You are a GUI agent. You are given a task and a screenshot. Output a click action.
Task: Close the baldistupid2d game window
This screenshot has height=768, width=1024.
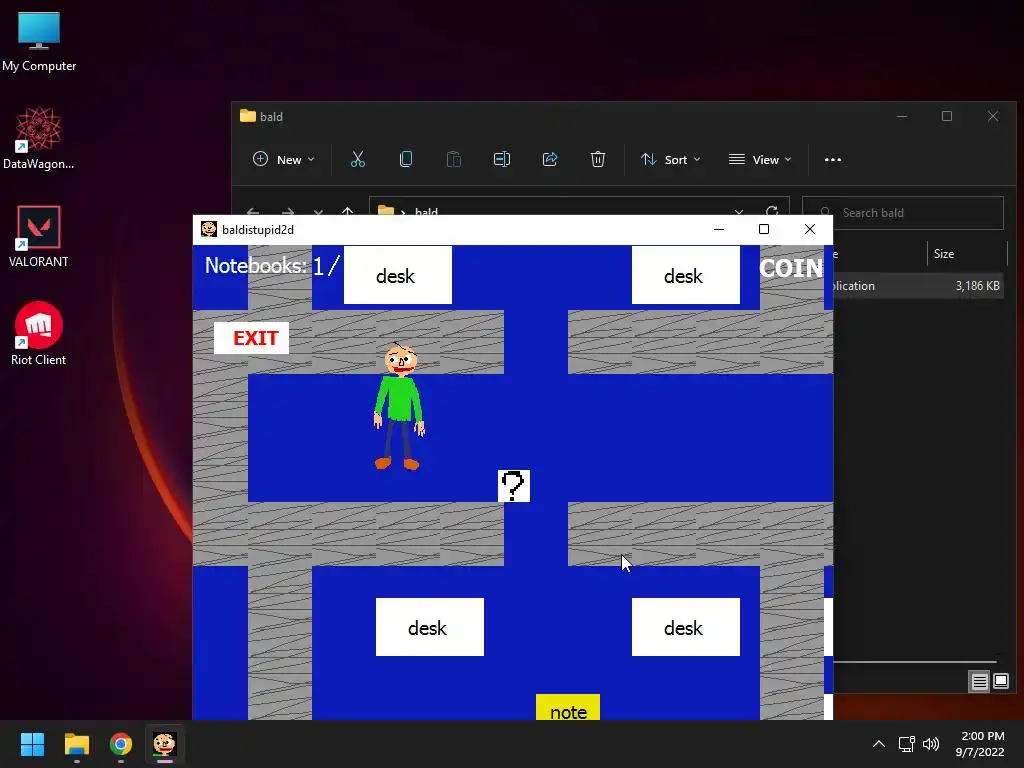coord(810,229)
